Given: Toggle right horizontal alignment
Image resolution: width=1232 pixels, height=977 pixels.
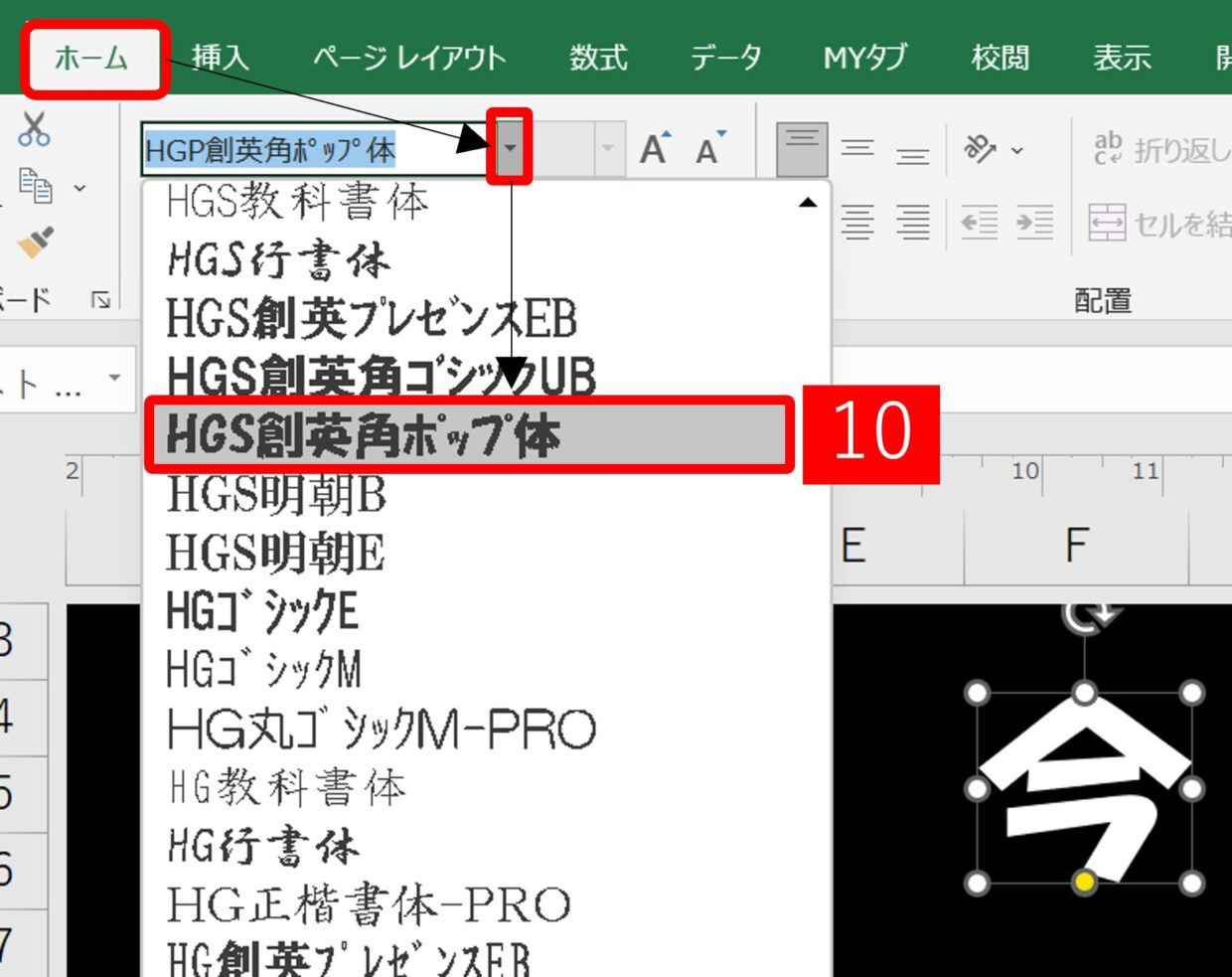Looking at the screenshot, I should (x=912, y=223).
